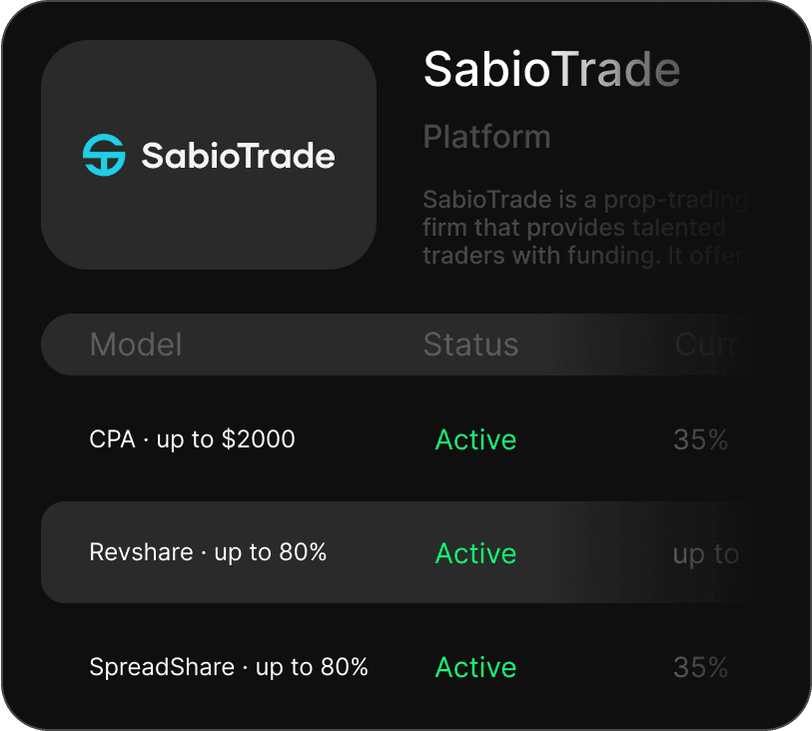Click the SabioTrade wordmark beside the logo
The width and height of the screenshot is (812, 731).
click(240, 156)
